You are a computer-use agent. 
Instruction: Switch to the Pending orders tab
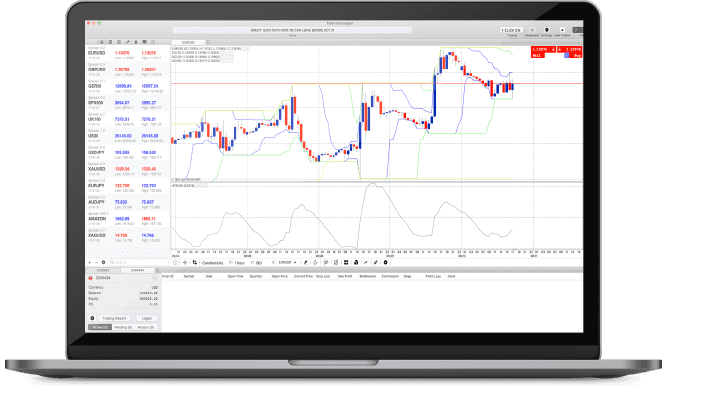pyautogui.click(x=123, y=327)
